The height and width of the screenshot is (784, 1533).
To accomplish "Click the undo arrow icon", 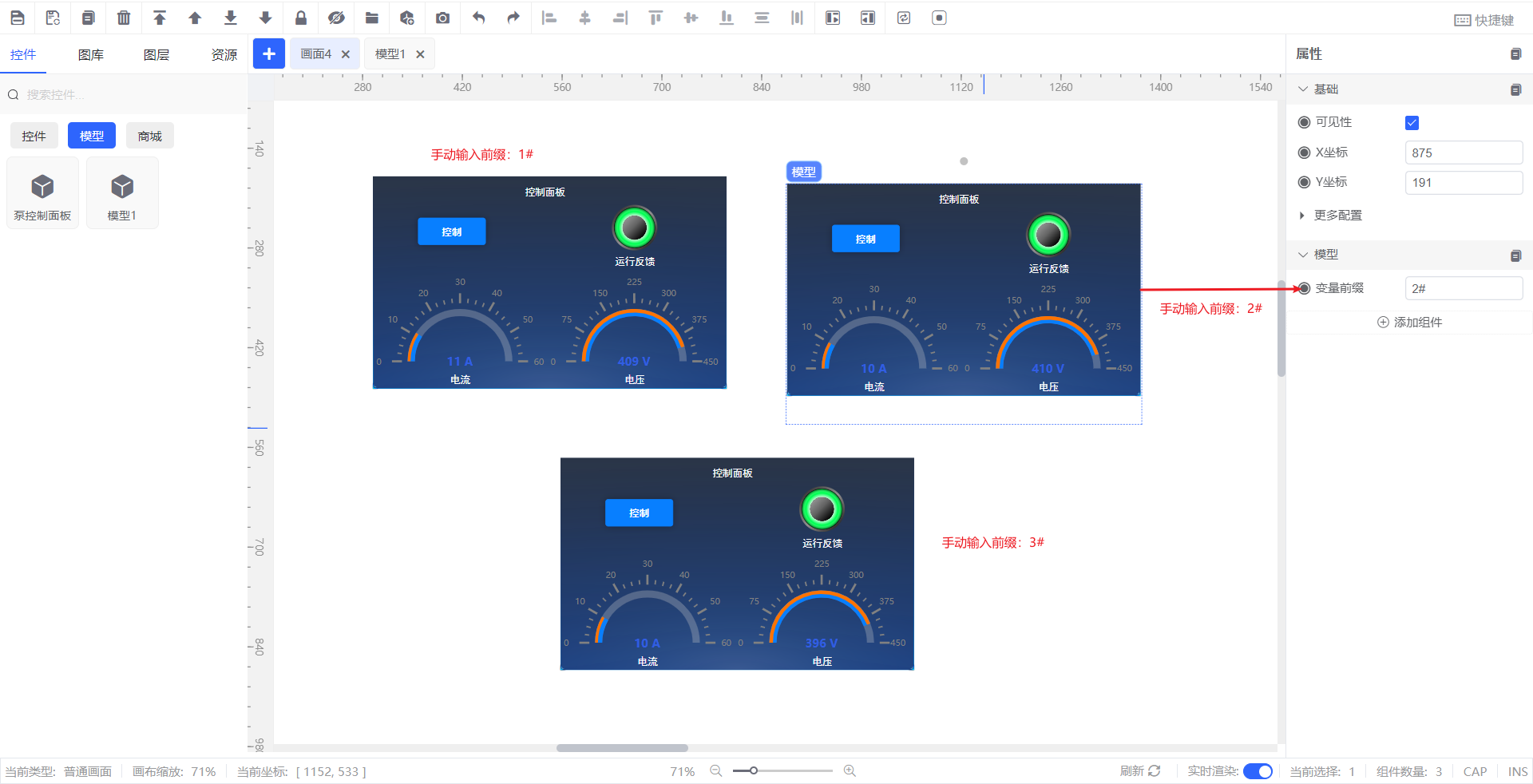I will (x=478, y=18).
